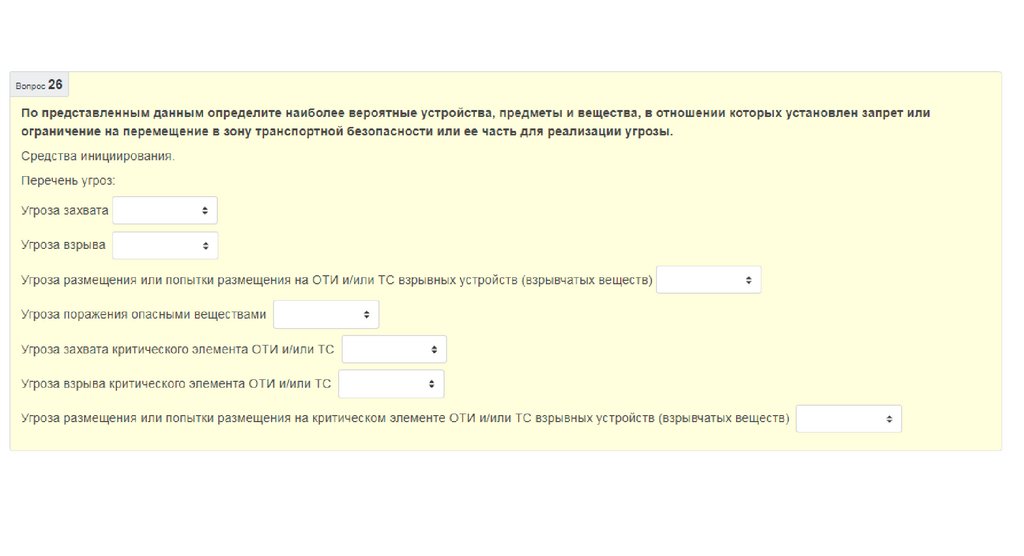Click the arrow icon in 'Угроза взрыва' select
Image resolution: width=1024 pixels, height=556 pixels.
tap(204, 246)
